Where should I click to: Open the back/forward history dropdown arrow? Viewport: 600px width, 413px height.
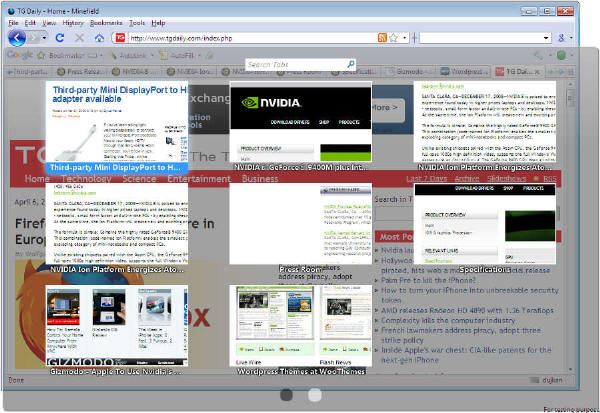(x=44, y=38)
